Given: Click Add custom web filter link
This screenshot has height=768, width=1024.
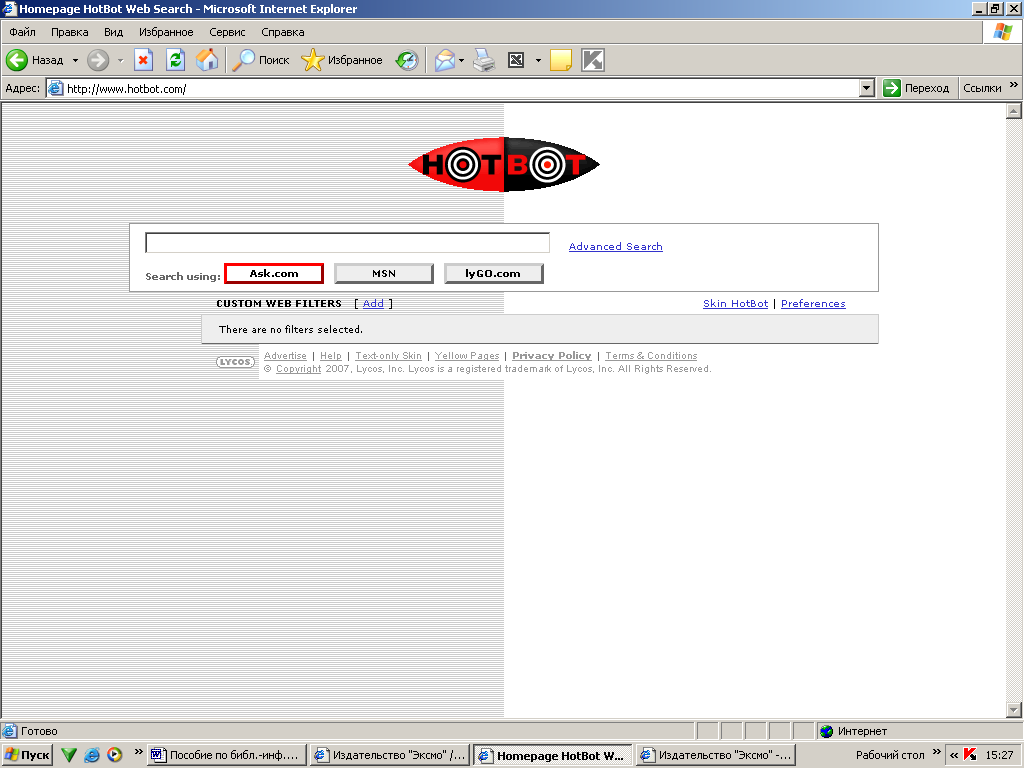Looking at the screenshot, I should click(373, 304).
